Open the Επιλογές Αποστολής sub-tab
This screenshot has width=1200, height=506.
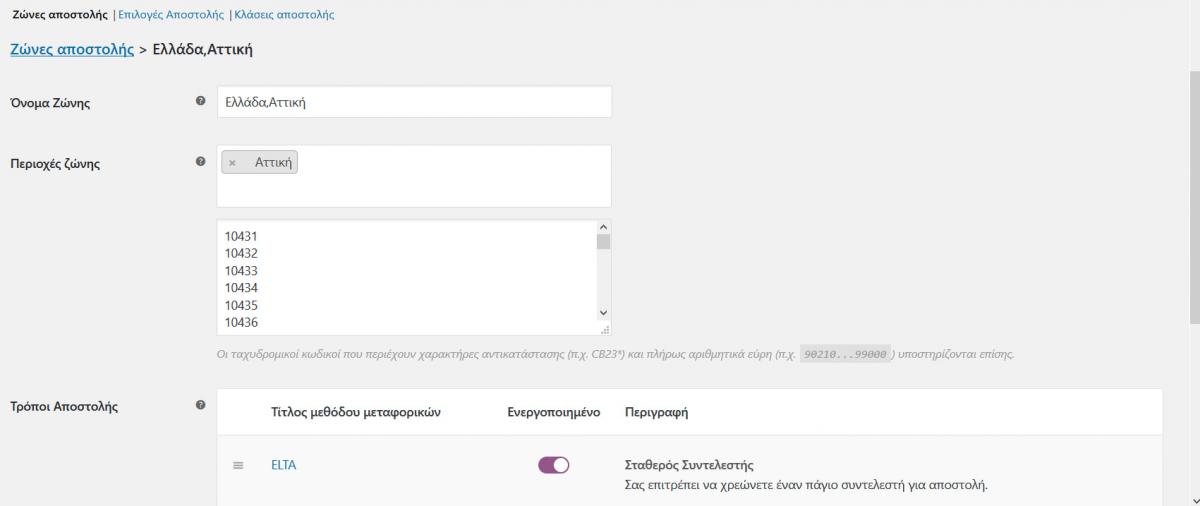171,15
